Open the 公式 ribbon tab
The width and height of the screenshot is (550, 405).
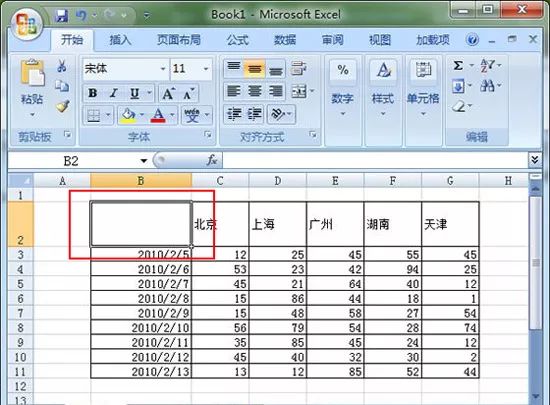coord(237,40)
